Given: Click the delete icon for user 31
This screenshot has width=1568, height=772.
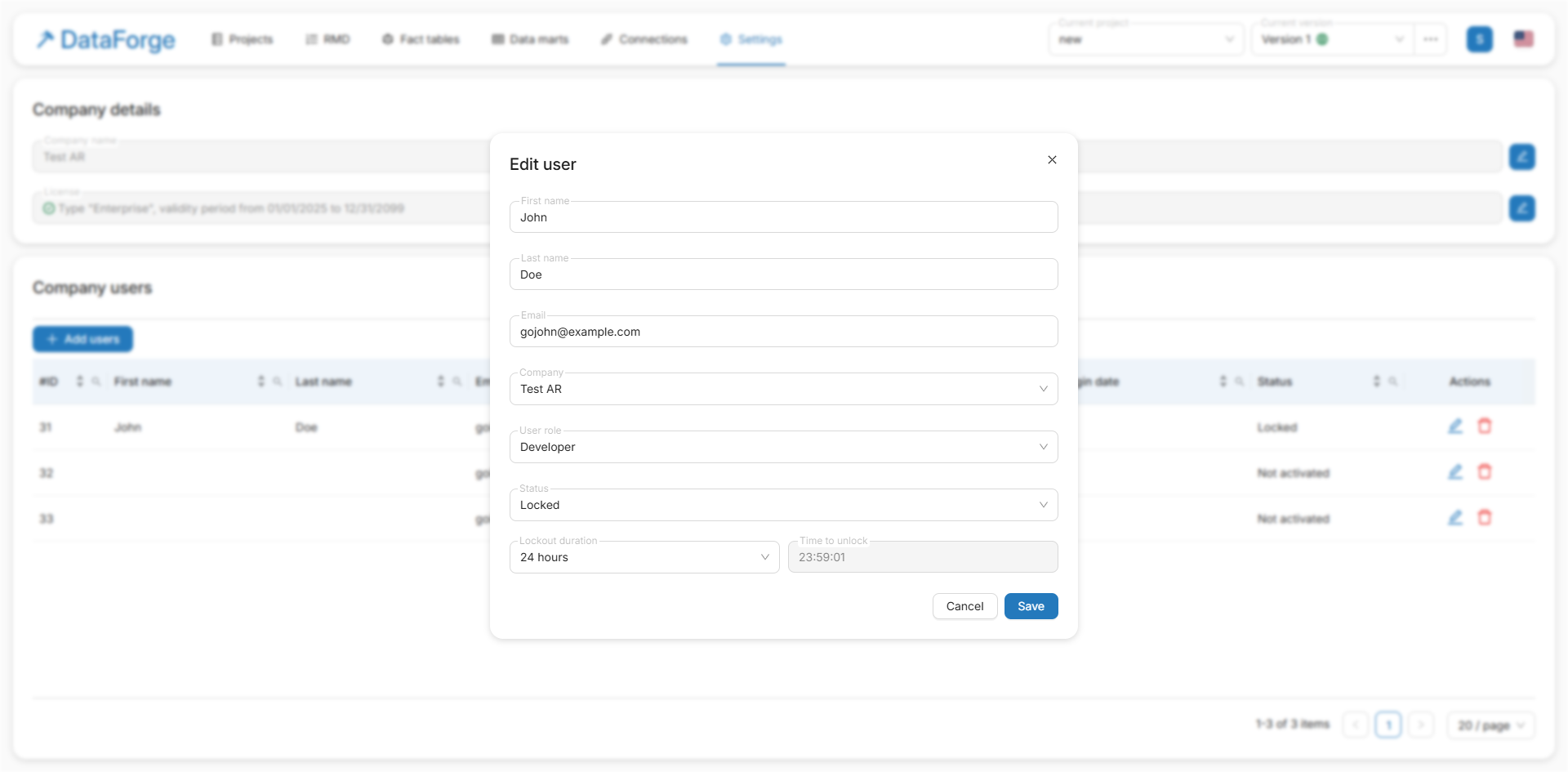Looking at the screenshot, I should click(1485, 426).
